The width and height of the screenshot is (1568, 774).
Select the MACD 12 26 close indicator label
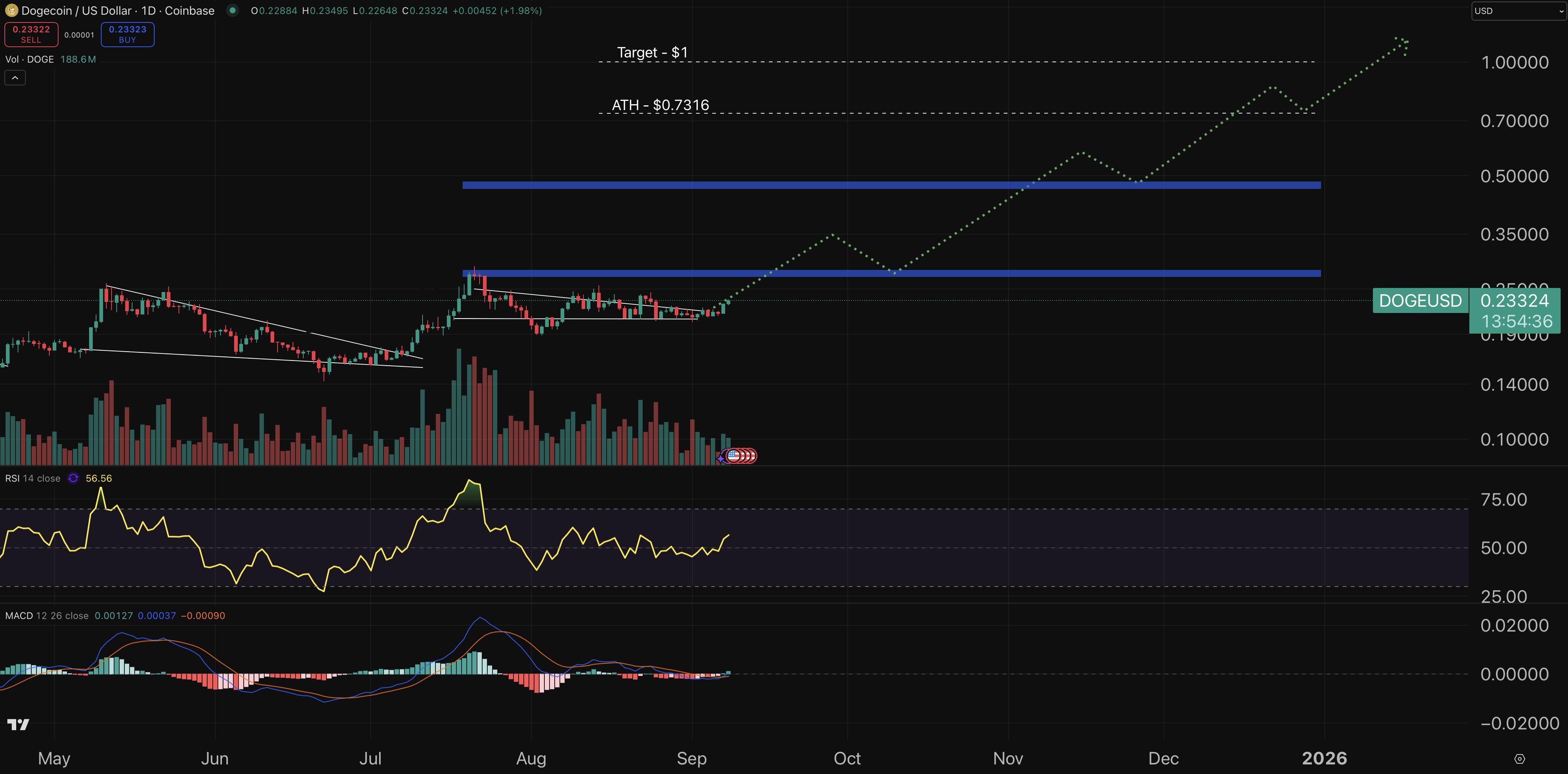pyautogui.click(x=47, y=616)
